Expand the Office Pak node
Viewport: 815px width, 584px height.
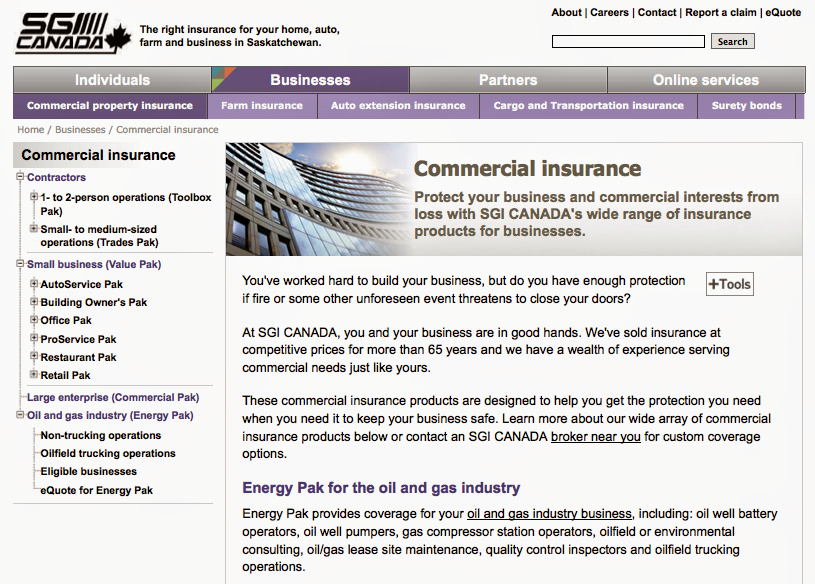click(x=34, y=320)
